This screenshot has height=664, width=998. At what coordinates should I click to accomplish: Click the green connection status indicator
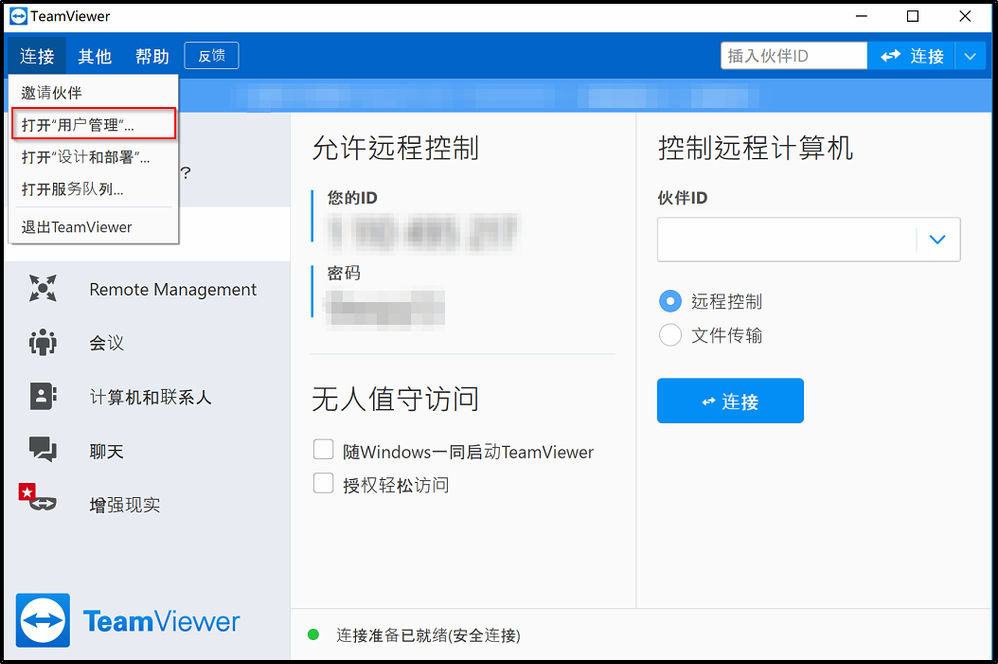point(313,635)
